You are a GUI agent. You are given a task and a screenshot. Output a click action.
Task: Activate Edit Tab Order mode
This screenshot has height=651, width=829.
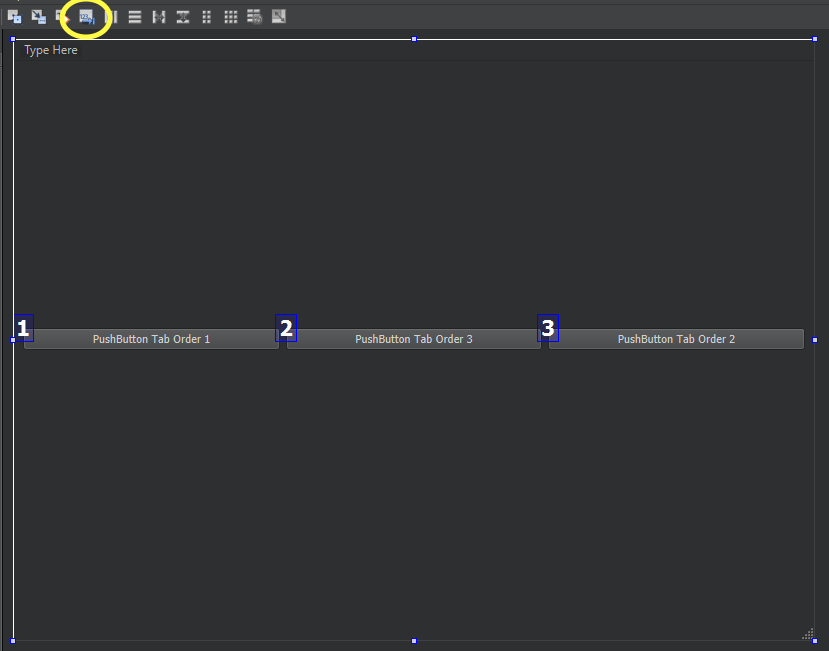87,17
